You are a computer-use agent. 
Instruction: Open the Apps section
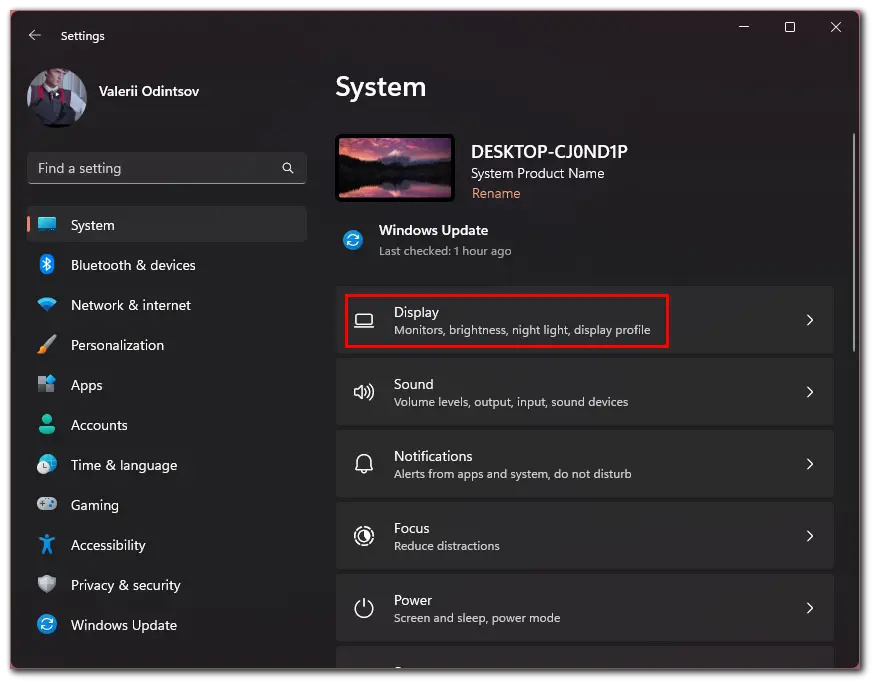click(167, 385)
